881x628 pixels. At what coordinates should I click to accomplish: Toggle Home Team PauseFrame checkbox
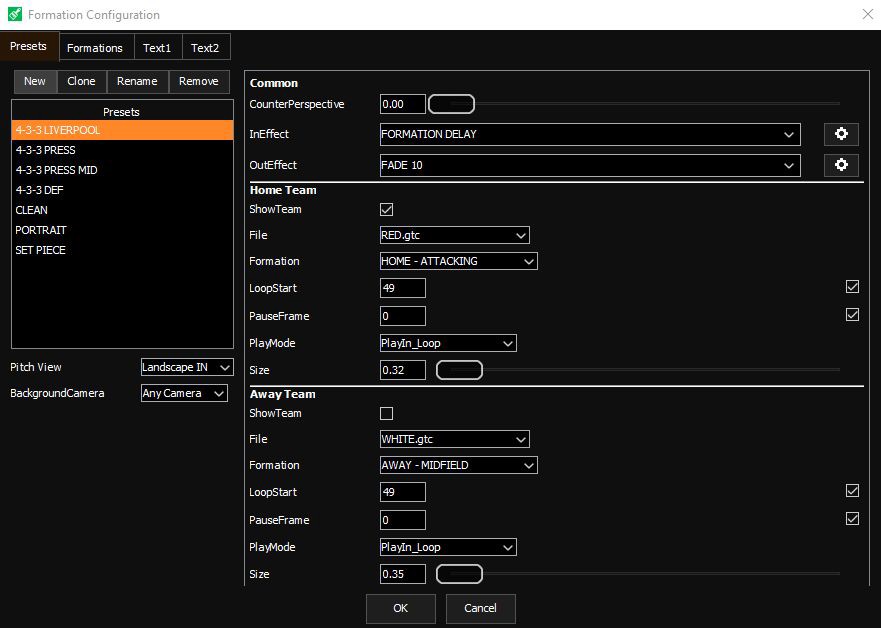pos(852,315)
